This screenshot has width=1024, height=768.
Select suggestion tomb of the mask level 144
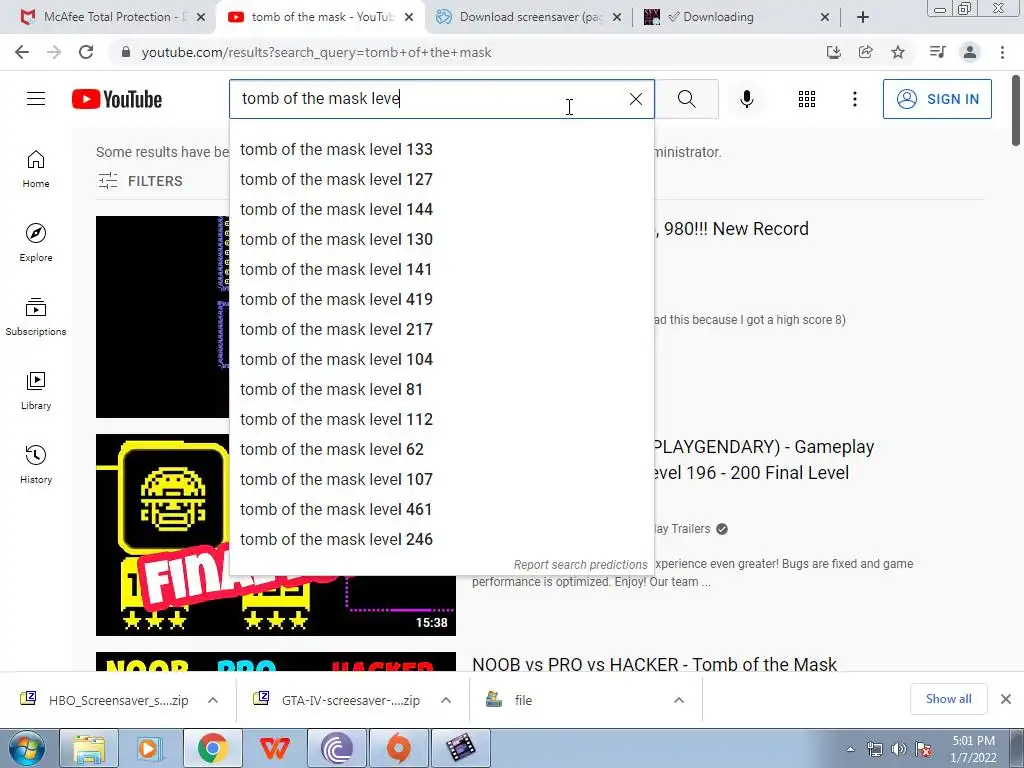point(441,209)
